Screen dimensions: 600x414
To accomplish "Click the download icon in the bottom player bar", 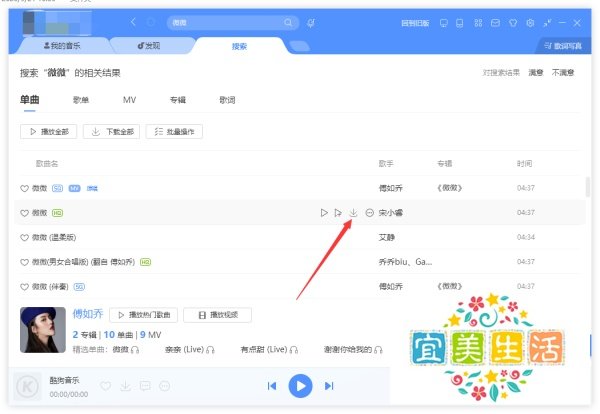I will pyautogui.click(x=126, y=386).
